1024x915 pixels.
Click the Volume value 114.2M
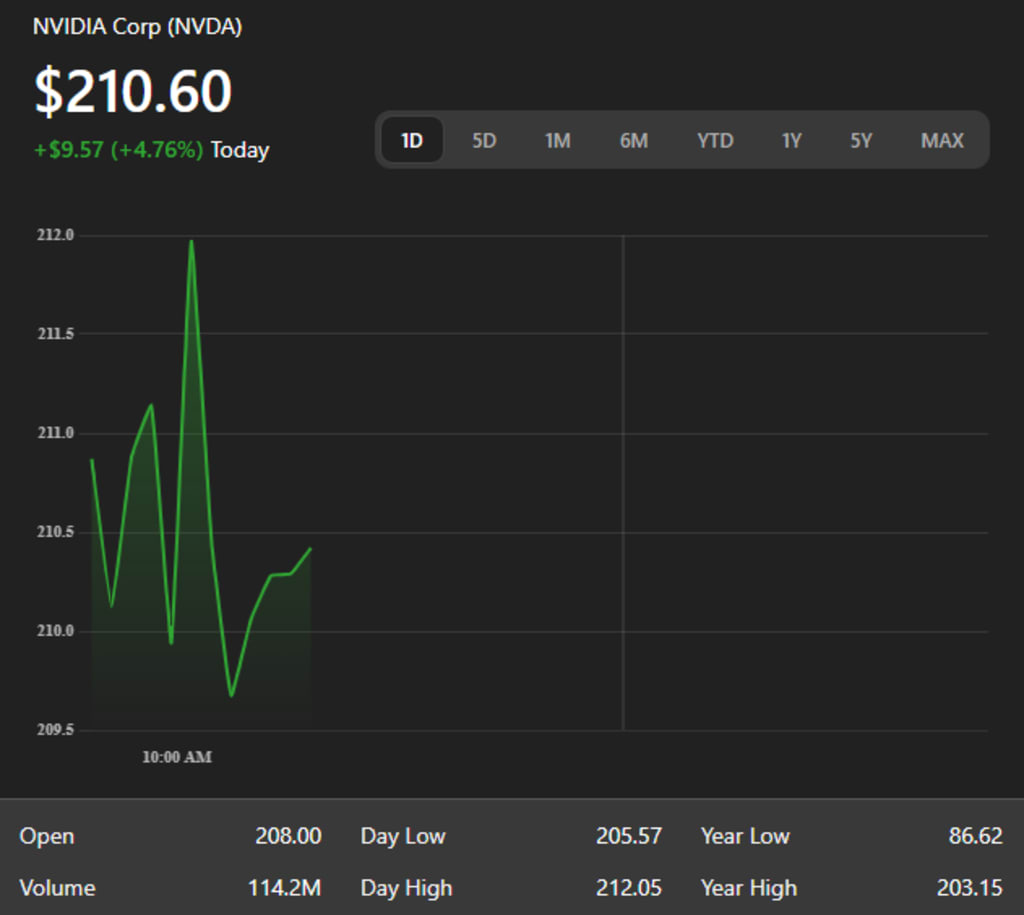[285, 888]
